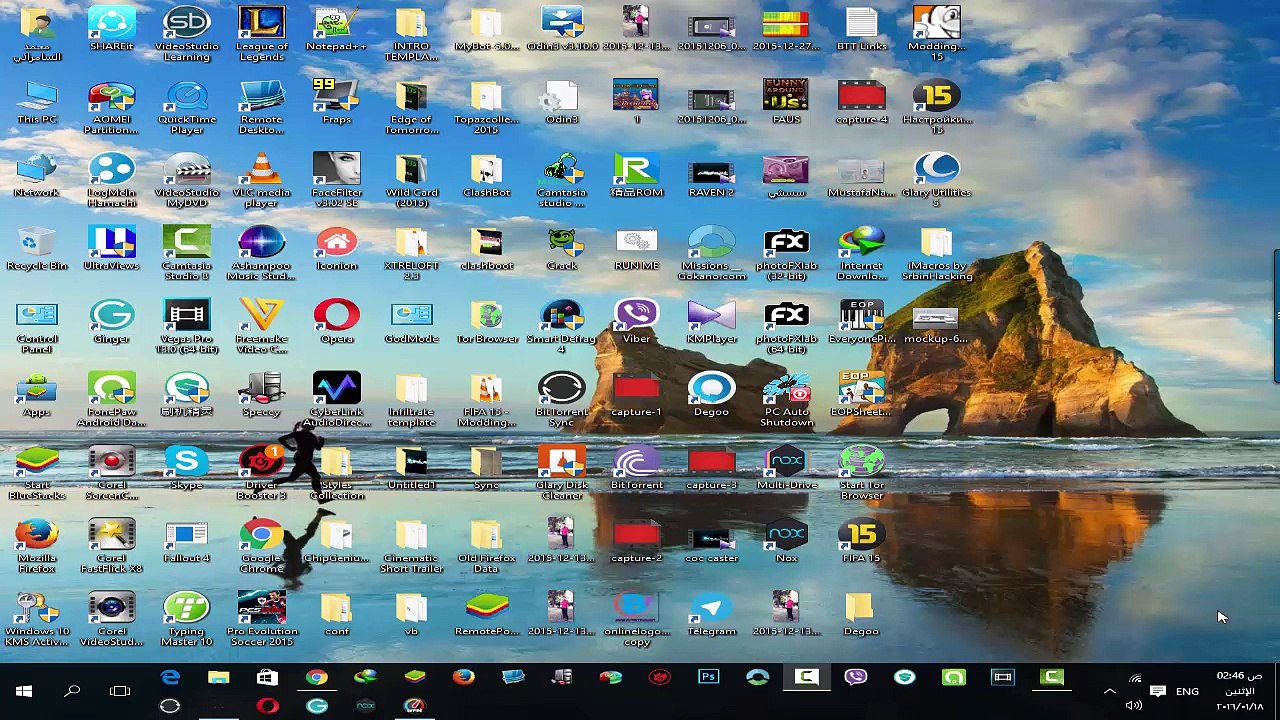Click the Corel FastFlick X8 icon
Image resolution: width=1280 pixels, height=720 pixels.
[111, 546]
